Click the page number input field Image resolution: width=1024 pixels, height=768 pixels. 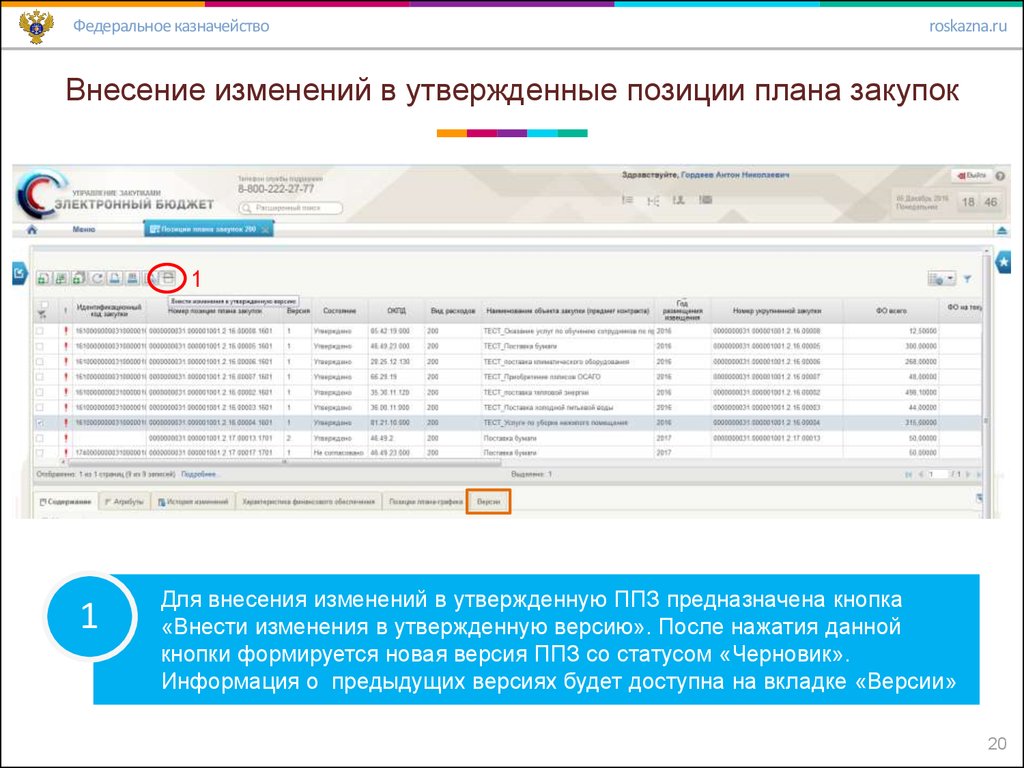pyautogui.click(x=938, y=475)
